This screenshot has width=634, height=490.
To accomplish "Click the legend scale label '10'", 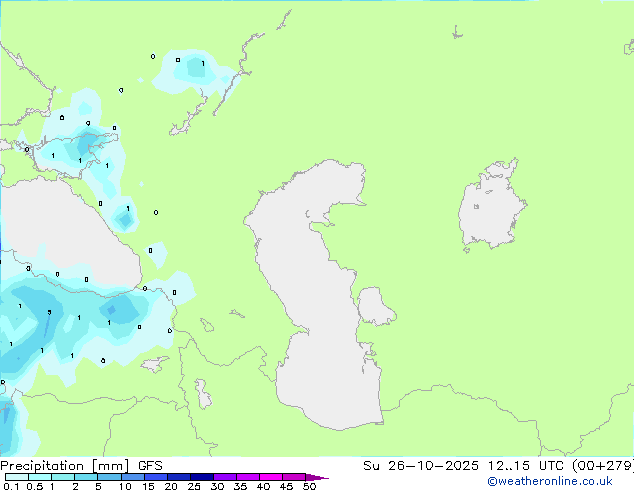I will click(125, 486).
